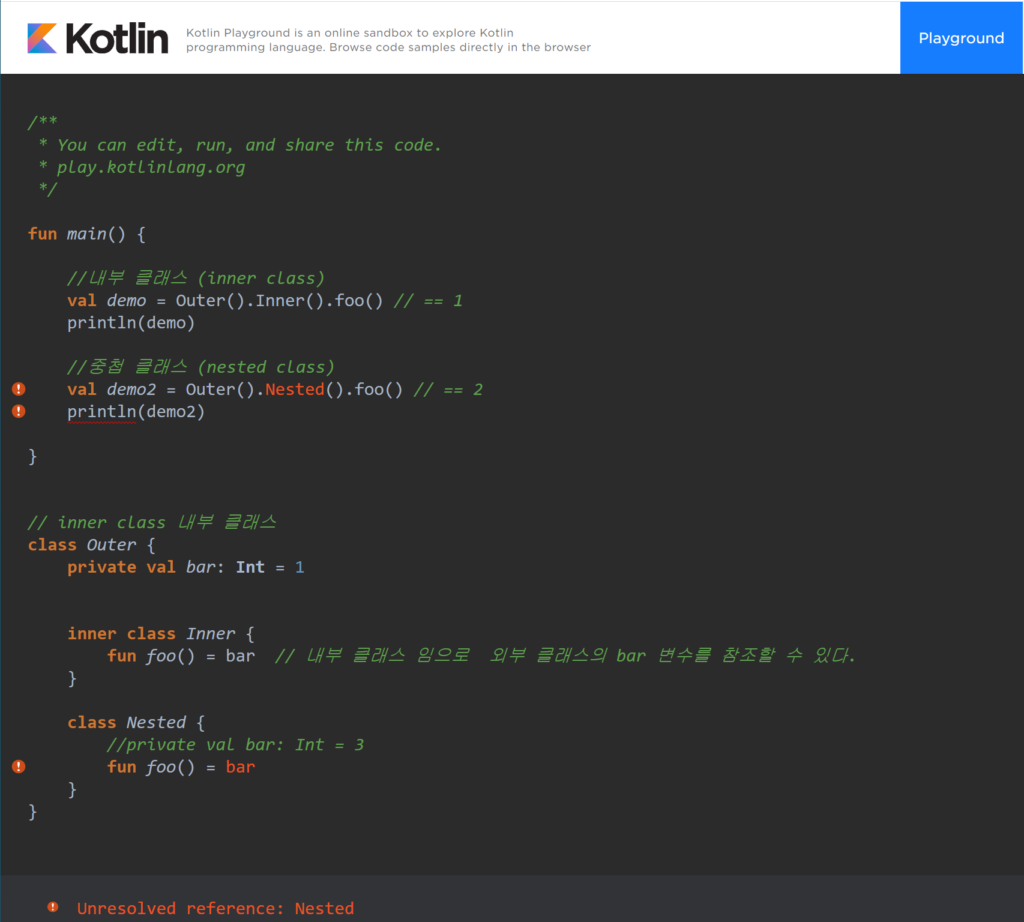Click error icon in Unresolved reference message

[52, 907]
